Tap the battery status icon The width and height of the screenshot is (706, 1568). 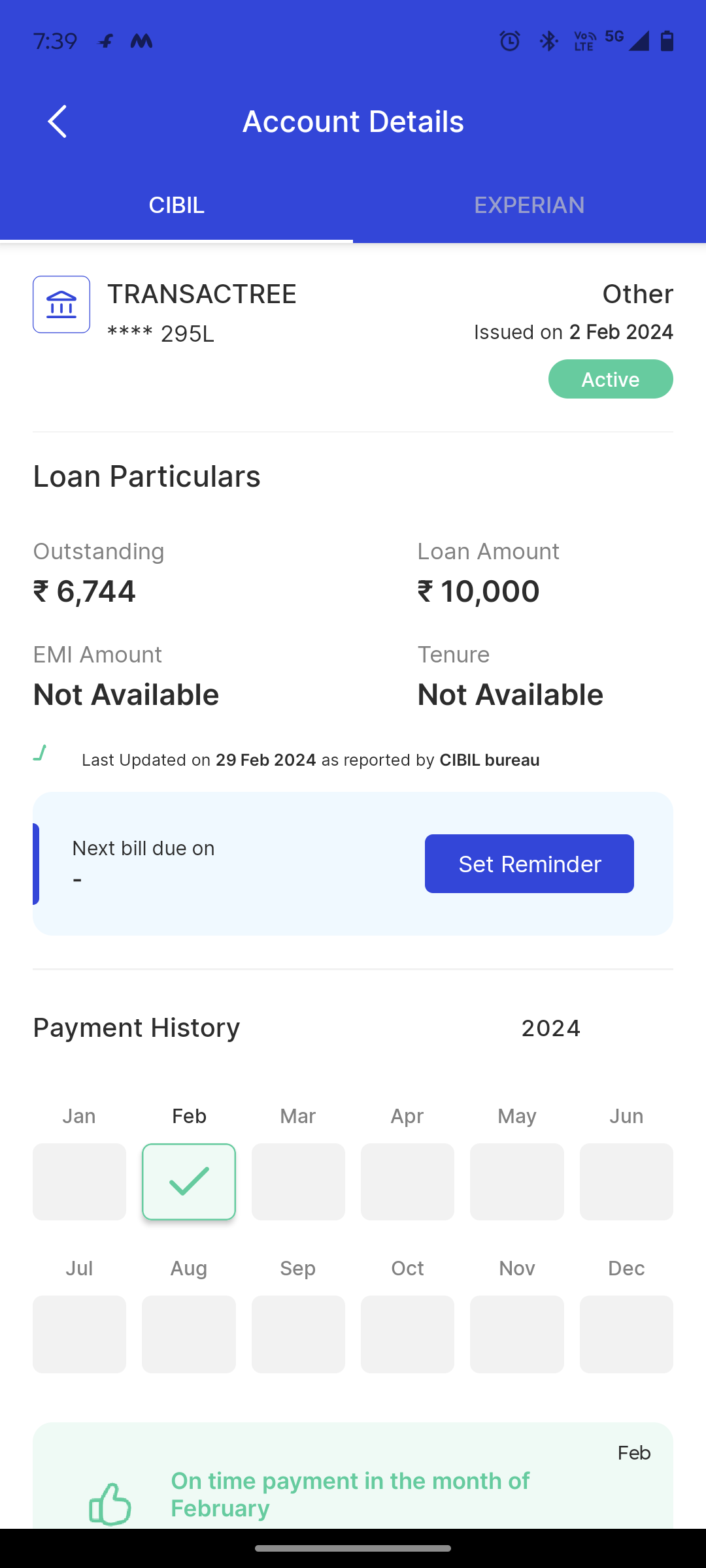[667, 41]
